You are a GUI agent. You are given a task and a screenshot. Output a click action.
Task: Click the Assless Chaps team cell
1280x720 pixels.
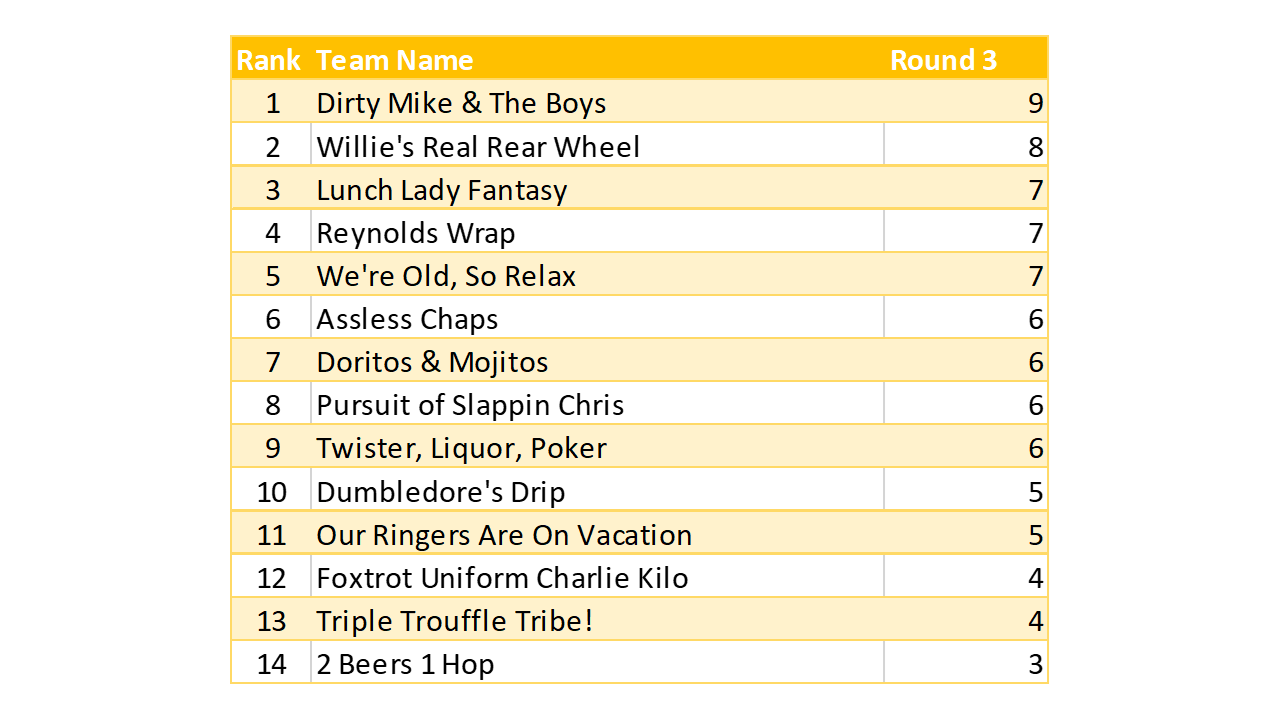[x=407, y=319]
